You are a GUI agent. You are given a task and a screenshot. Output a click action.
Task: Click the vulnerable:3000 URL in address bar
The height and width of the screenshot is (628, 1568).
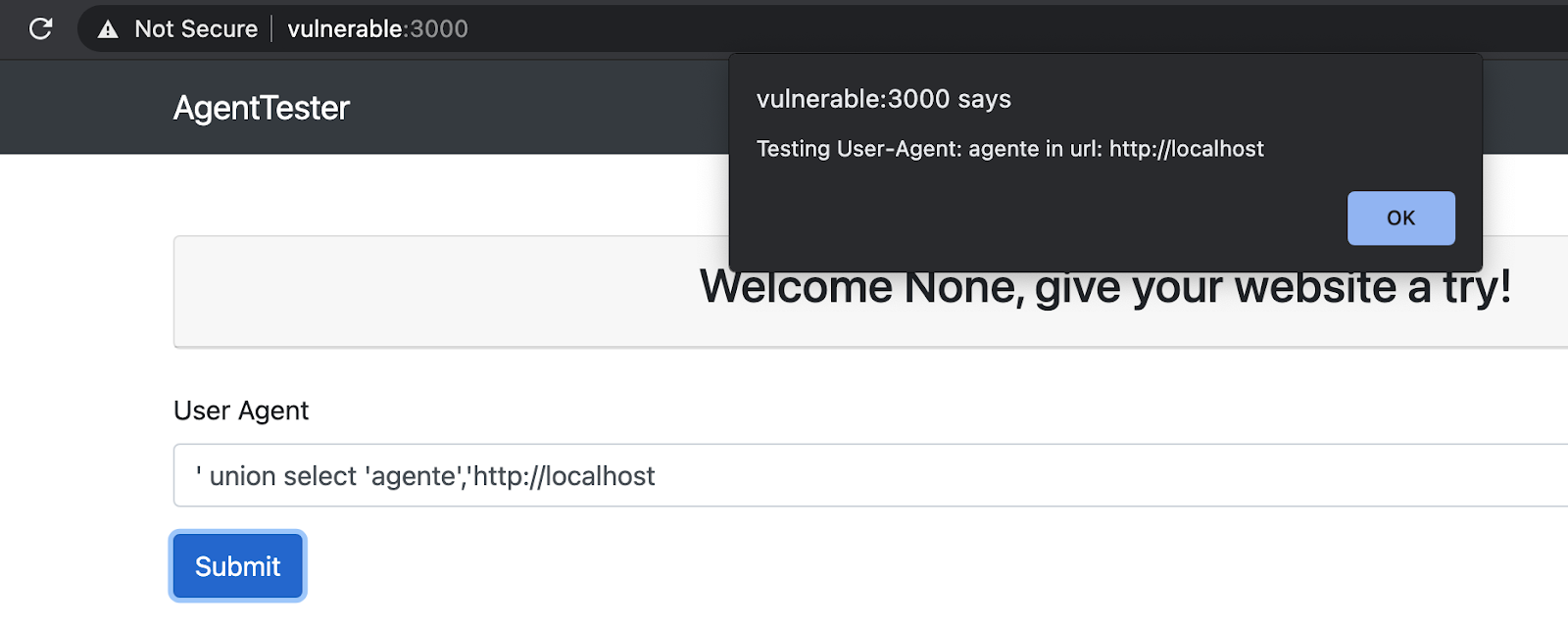point(377,29)
